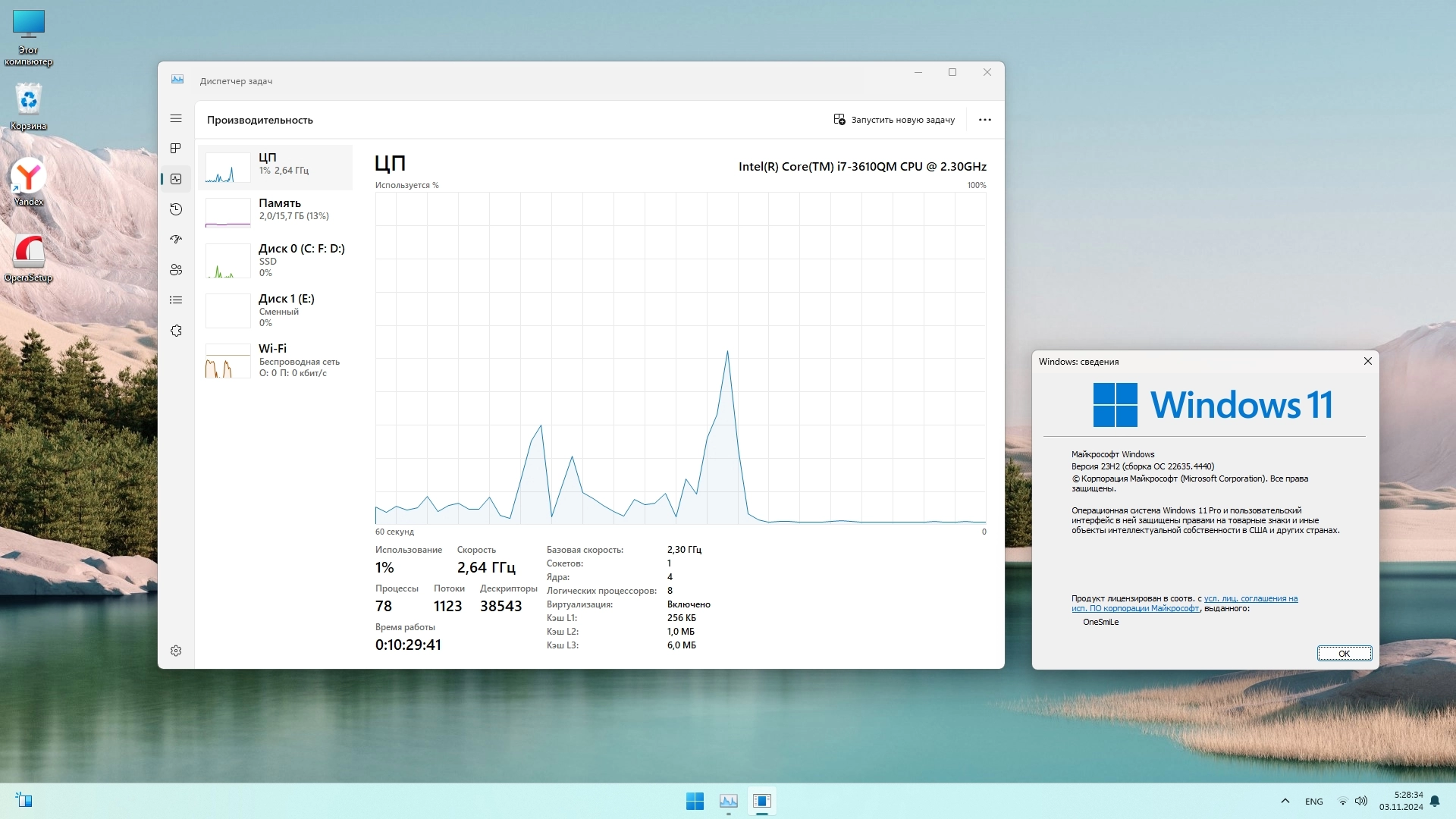Open the Services page icon
Viewport: 1456px width, 819px height.
tap(176, 331)
